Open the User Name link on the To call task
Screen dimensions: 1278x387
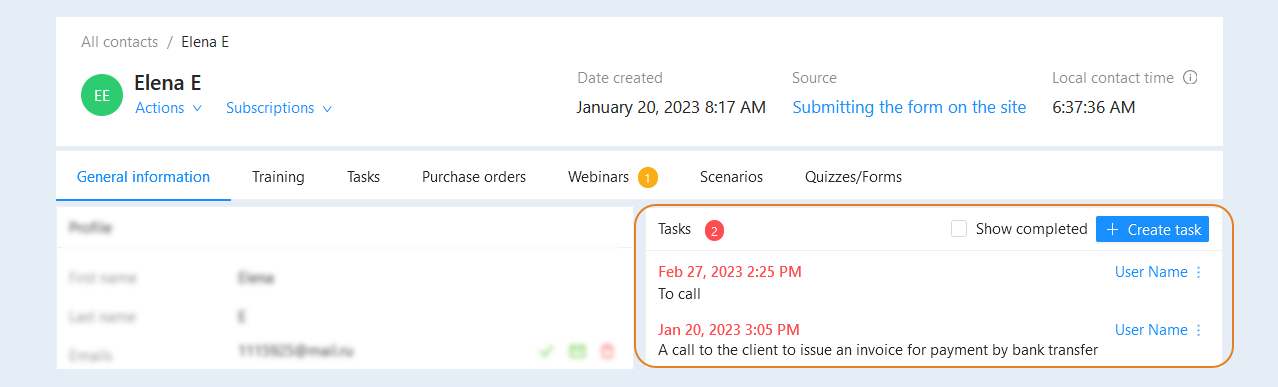[1151, 272]
